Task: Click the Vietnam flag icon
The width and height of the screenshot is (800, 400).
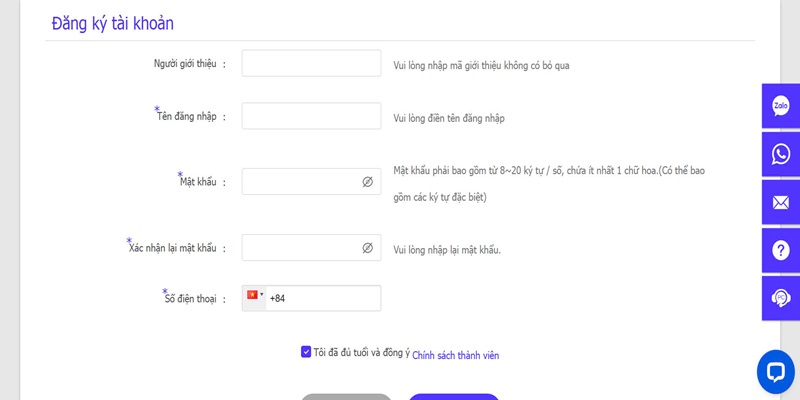Action: point(252,295)
